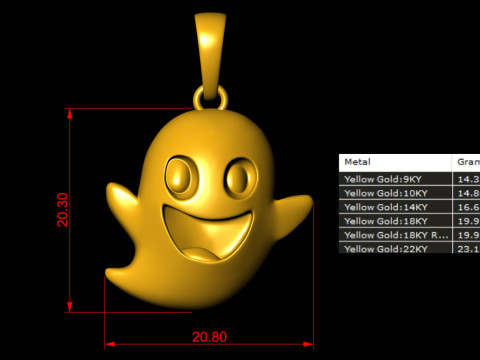Select the Yellow Gold:10KY row

tap(409, 193)
